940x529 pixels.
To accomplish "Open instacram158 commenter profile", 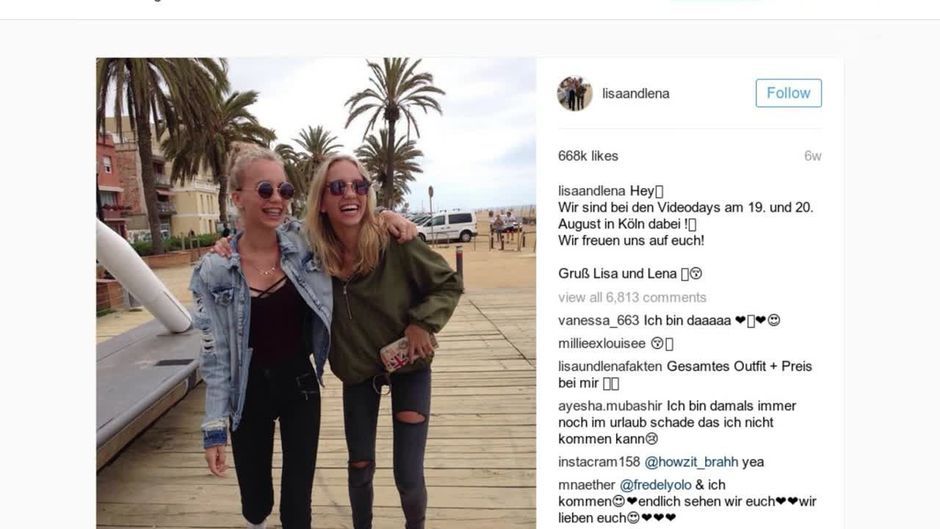I will click(599, 462).
